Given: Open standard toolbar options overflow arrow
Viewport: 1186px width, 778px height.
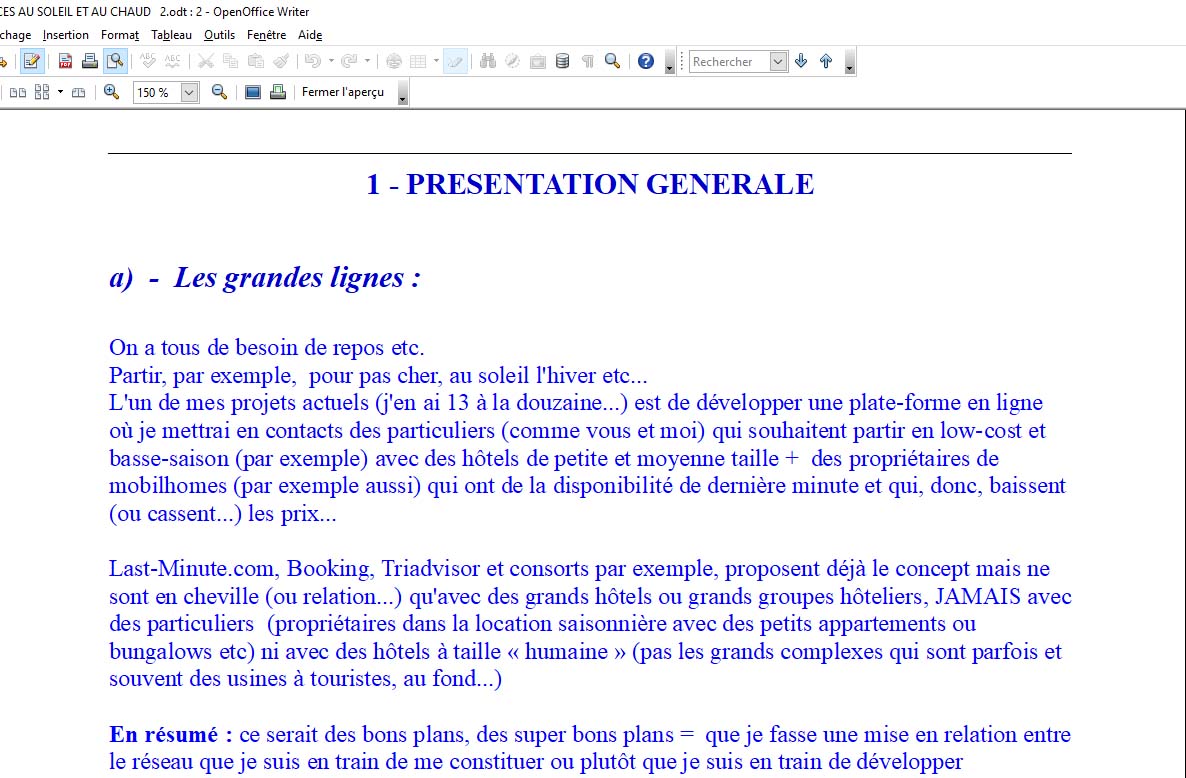Looking at the screenshot, I should point(669,62).
